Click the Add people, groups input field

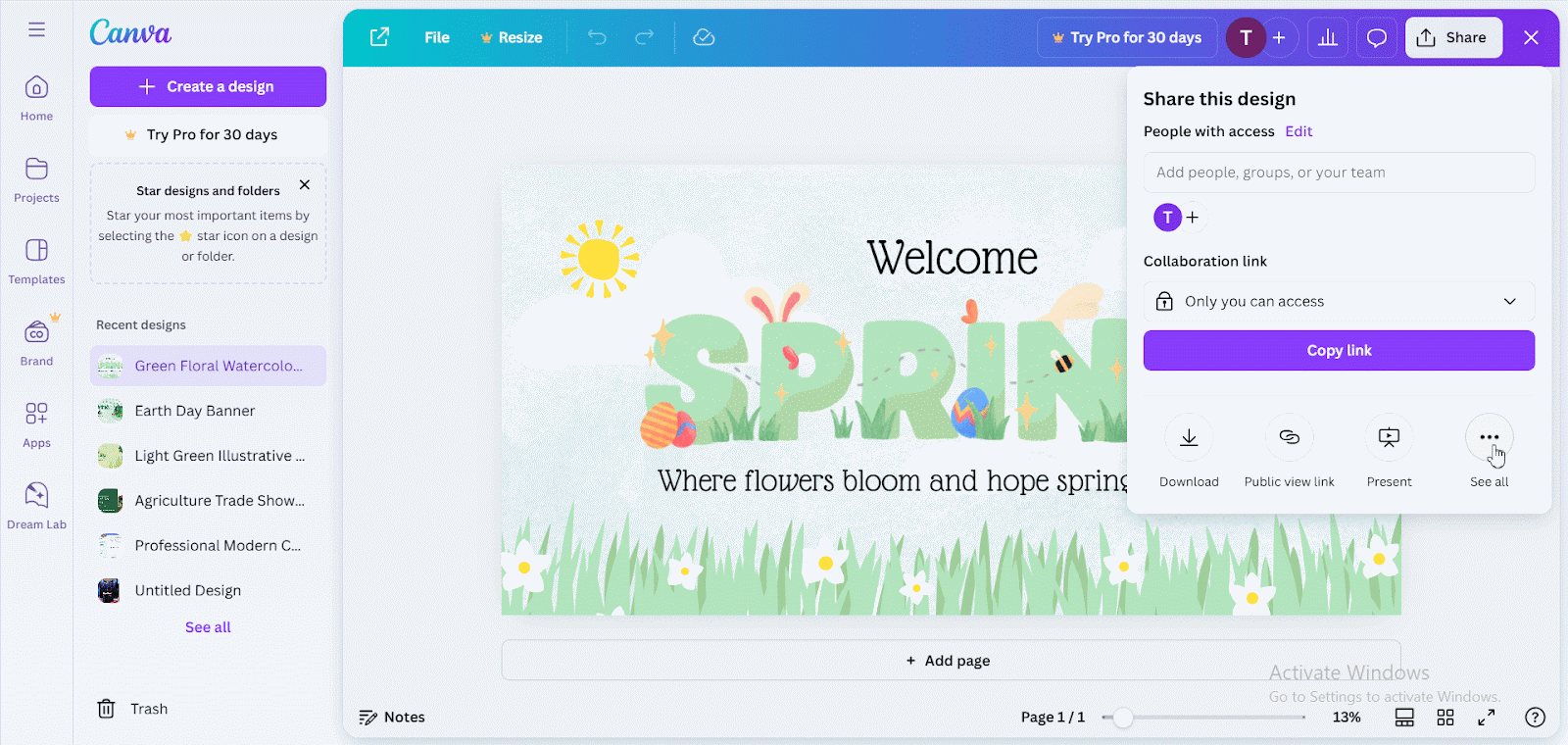pos(1339,173)
